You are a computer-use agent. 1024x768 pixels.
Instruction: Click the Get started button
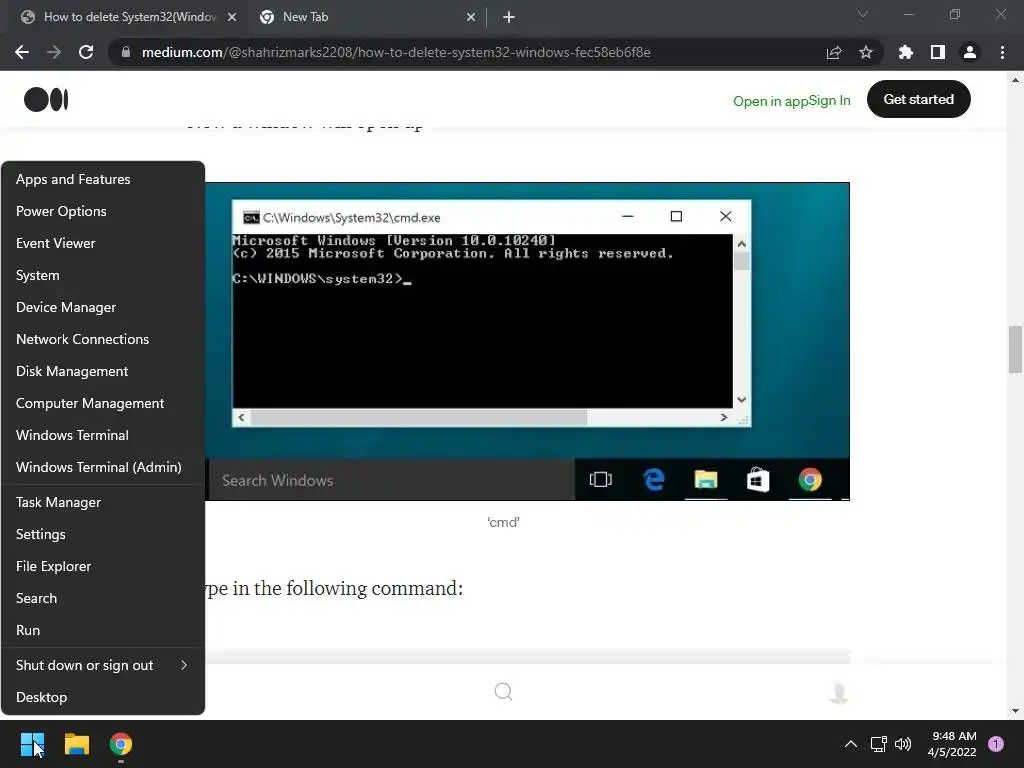tap(918, 99)
